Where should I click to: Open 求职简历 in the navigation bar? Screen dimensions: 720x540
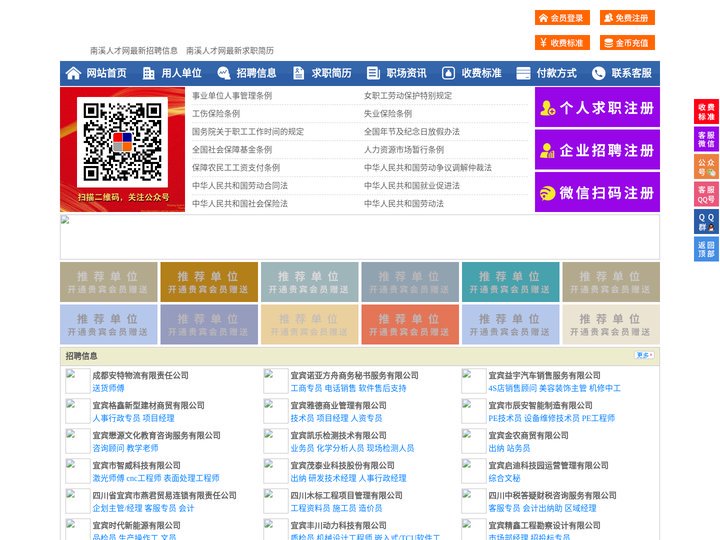(x=332, y=73)
